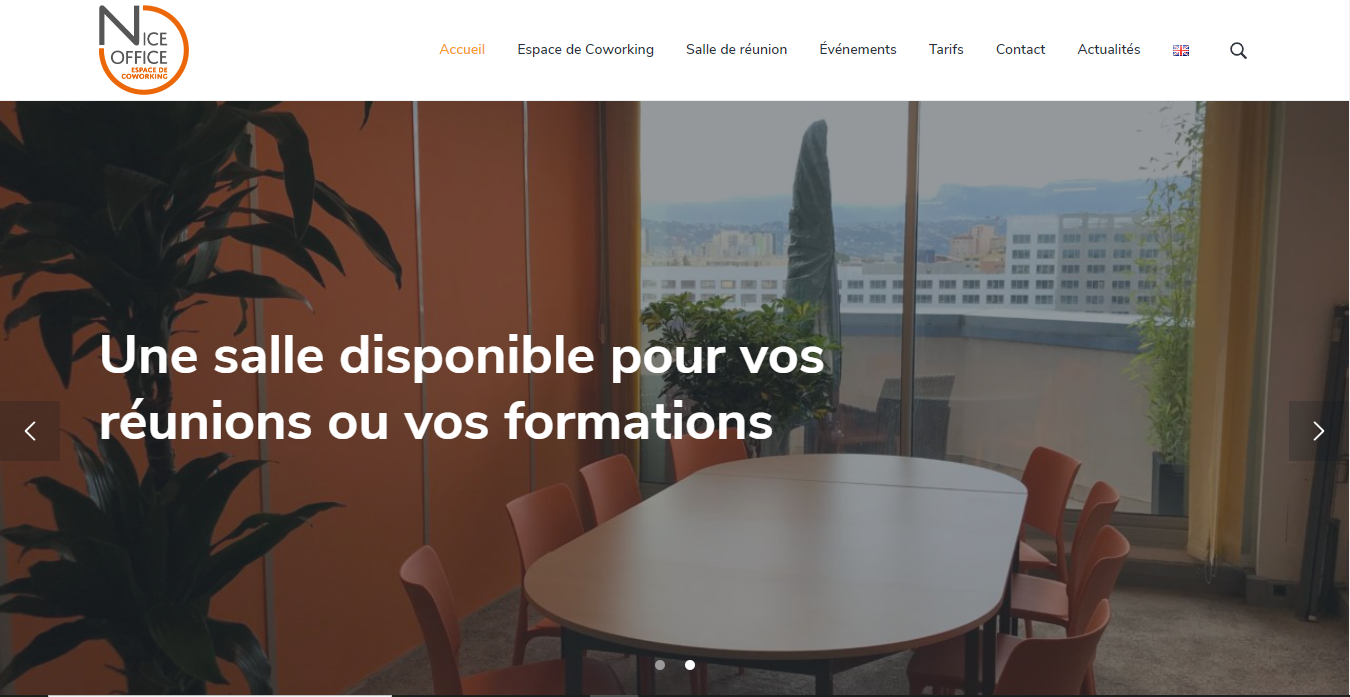Visit the Contact page link

pos(1020,49)
